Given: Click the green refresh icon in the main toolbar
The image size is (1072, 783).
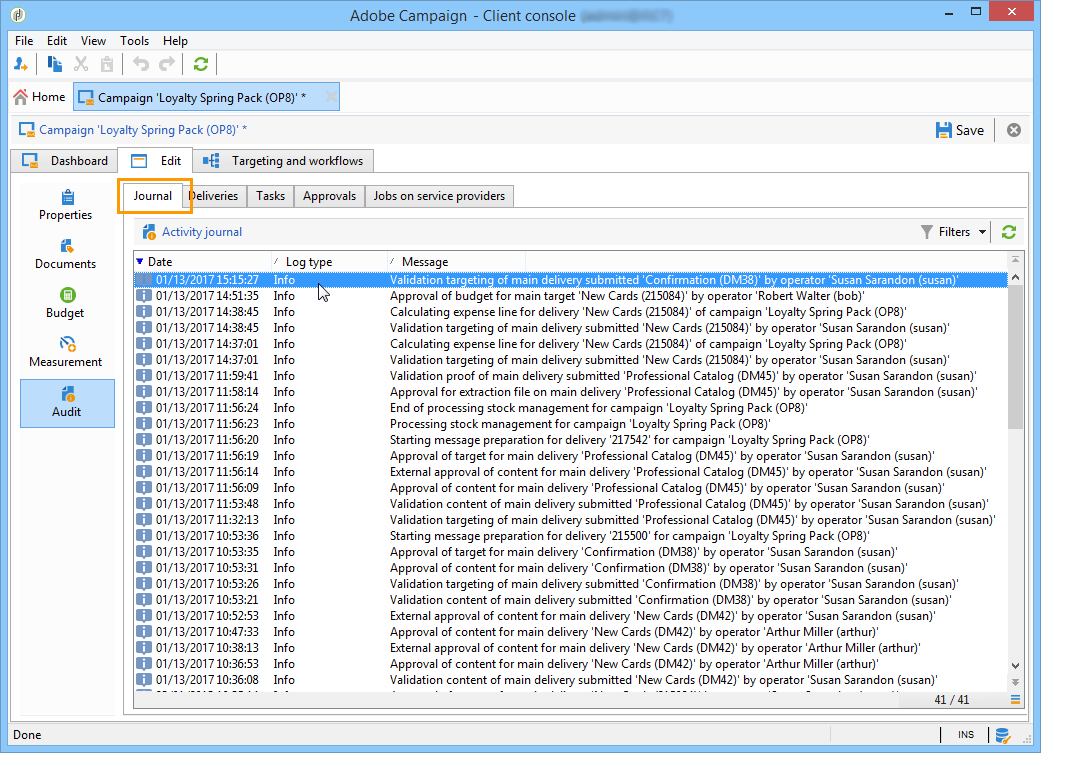Looking at the screenshot, I should pyautogui.click(x=201, y=64).
